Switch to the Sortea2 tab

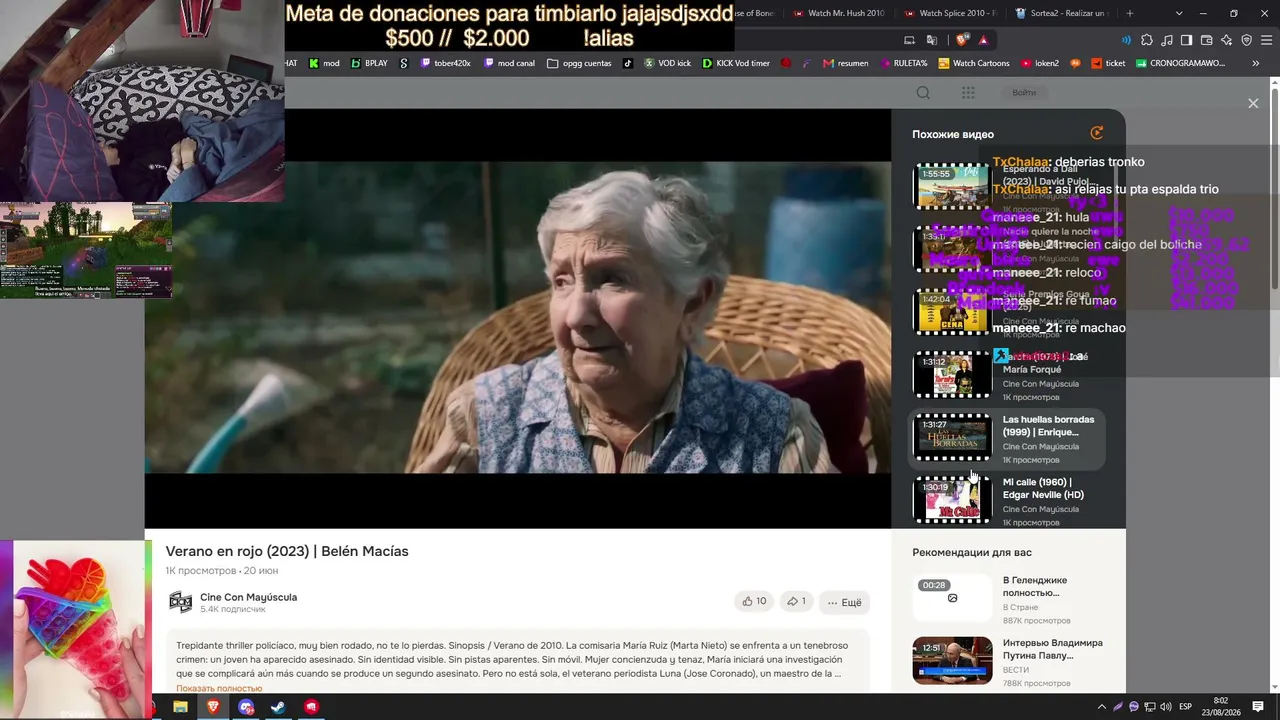1061,13
